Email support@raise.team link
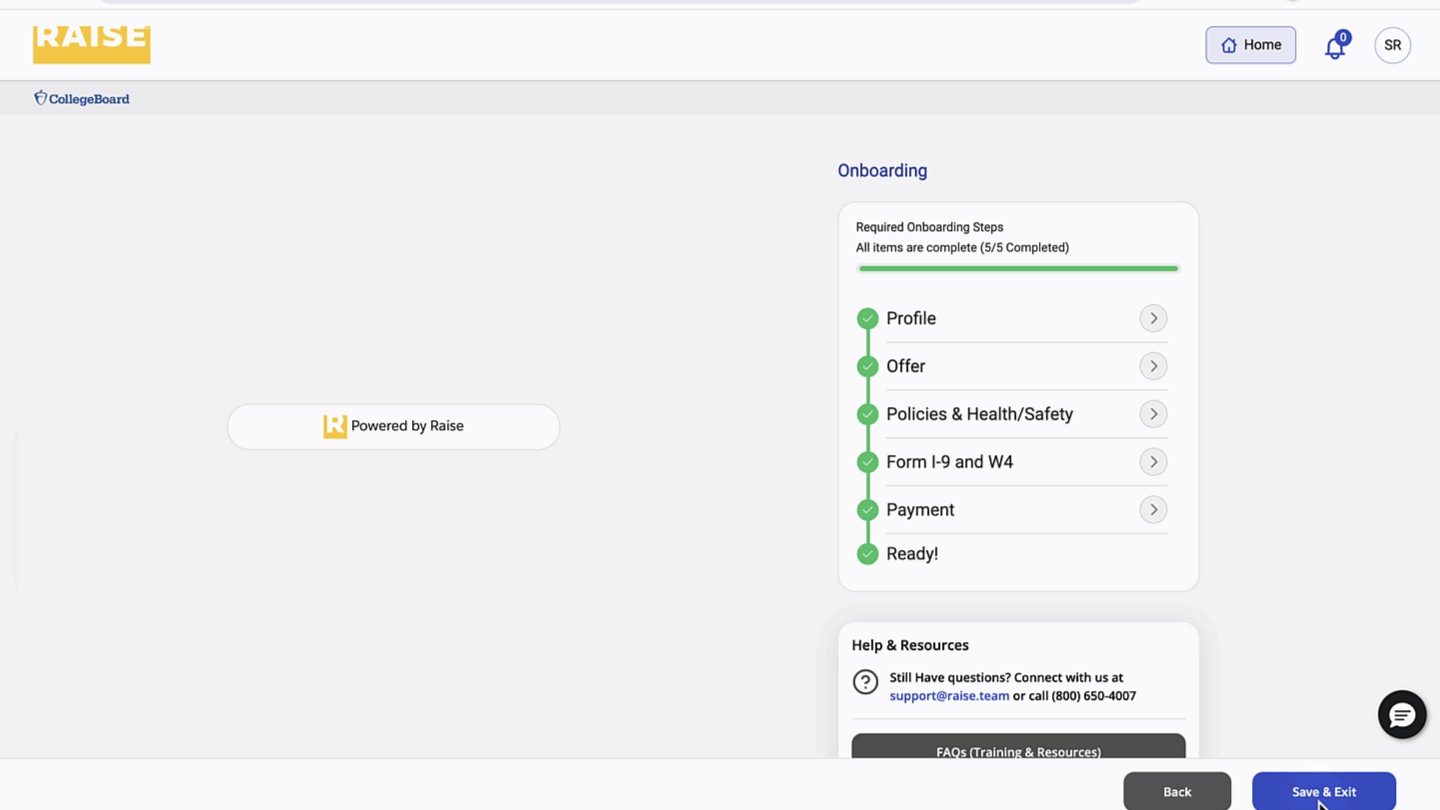Screen dimensions: 1440x810 [x=949, y=696]
